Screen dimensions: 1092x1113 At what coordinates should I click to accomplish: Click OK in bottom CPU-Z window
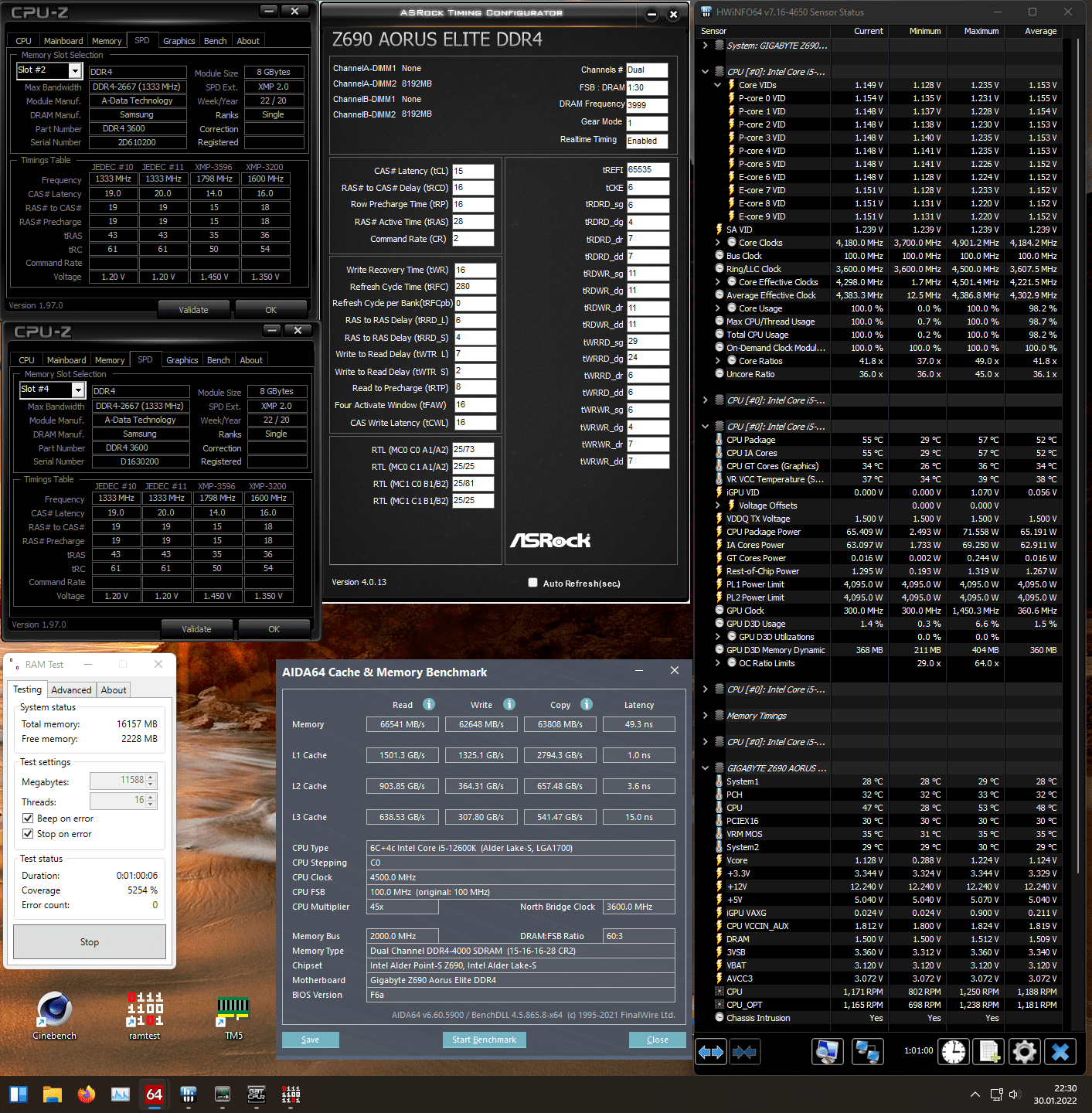point(274,629)
